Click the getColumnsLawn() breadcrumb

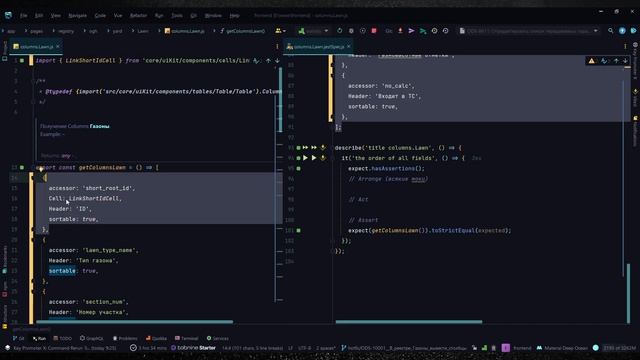243,31
